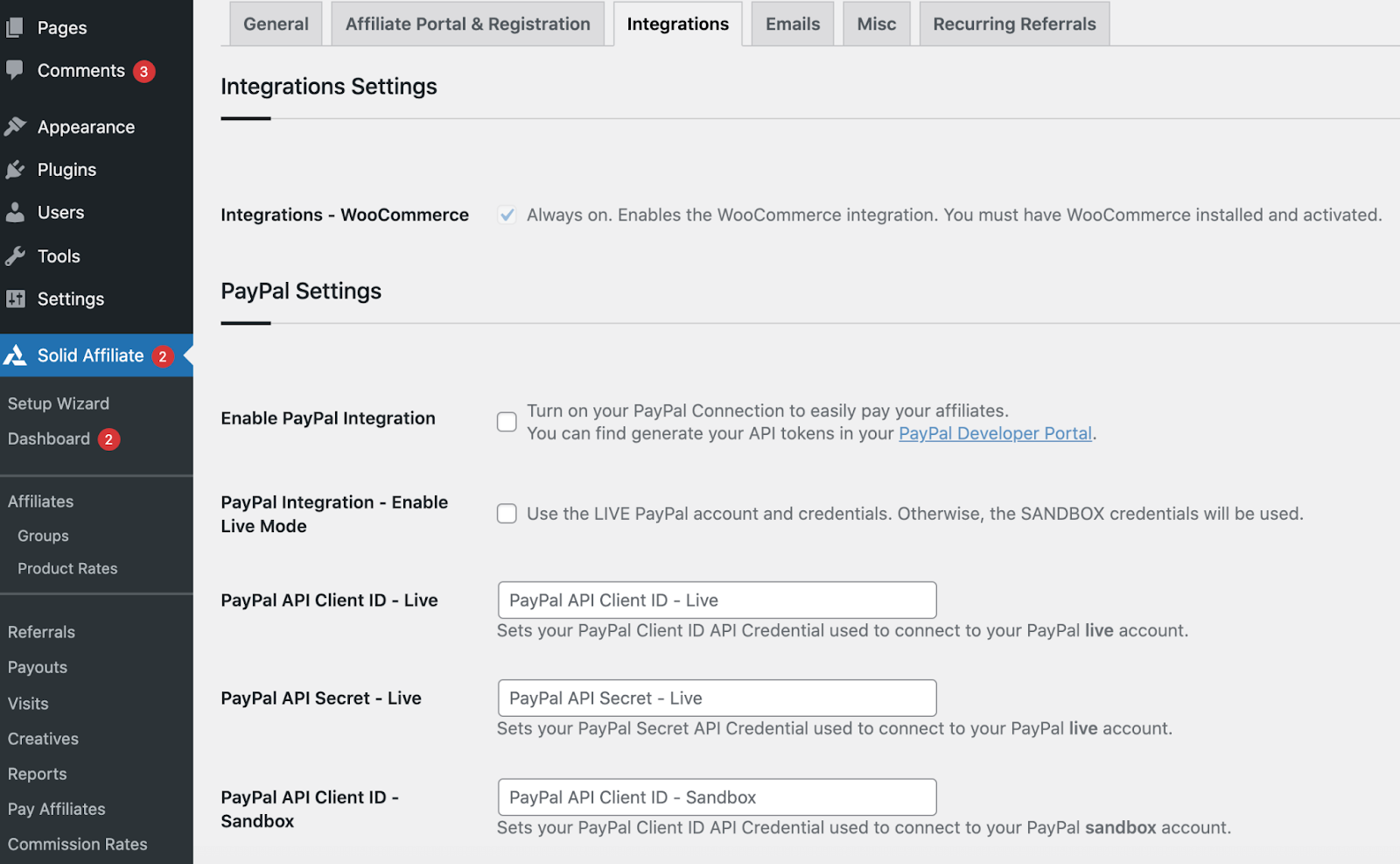Select the Integrations tab
This screenshot has width=1400, height=864.
click(x=678, y=24)
